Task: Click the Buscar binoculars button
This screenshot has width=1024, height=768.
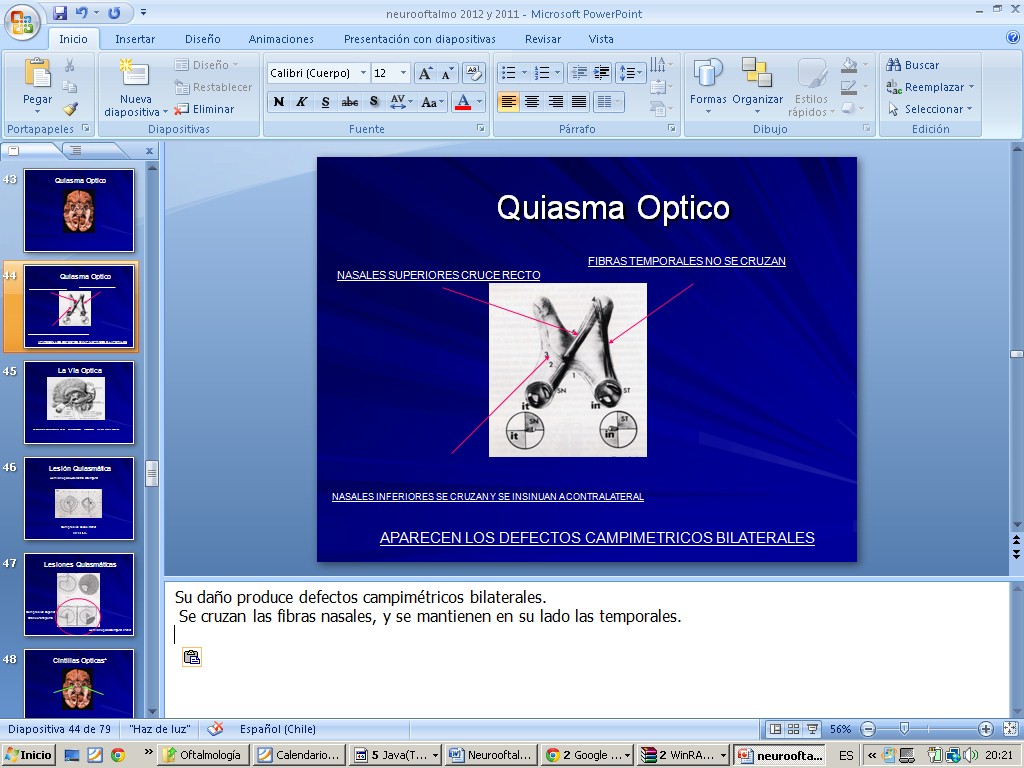Action: coord(912,65)
